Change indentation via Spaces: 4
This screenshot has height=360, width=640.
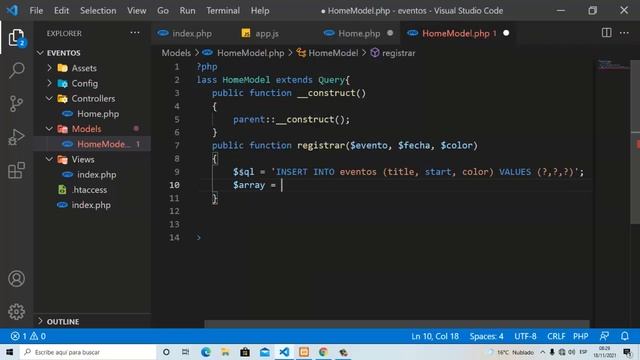click(486, 336)
